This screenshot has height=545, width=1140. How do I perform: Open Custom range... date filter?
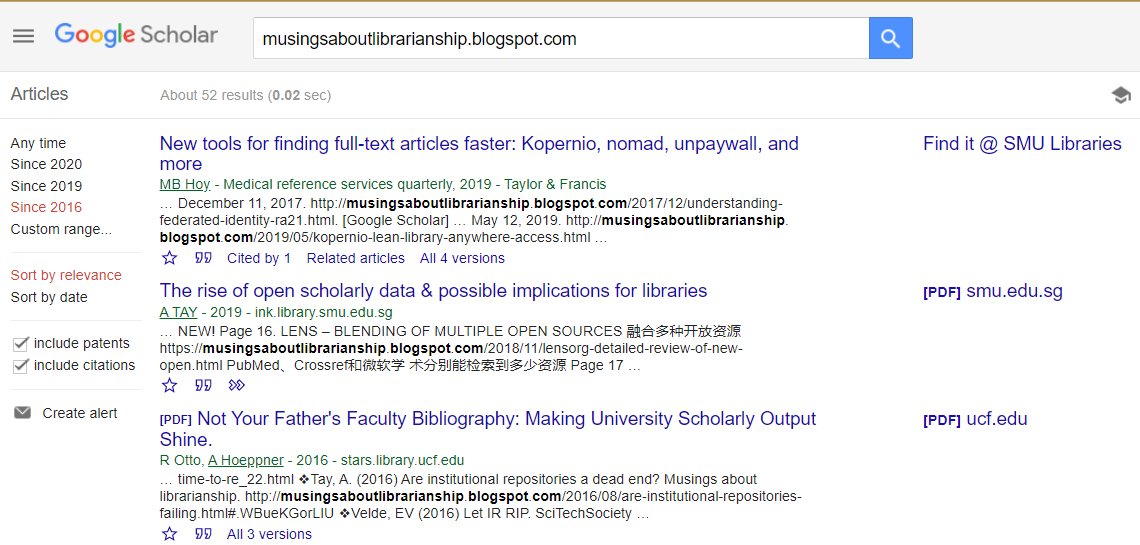tap(61, 229)
